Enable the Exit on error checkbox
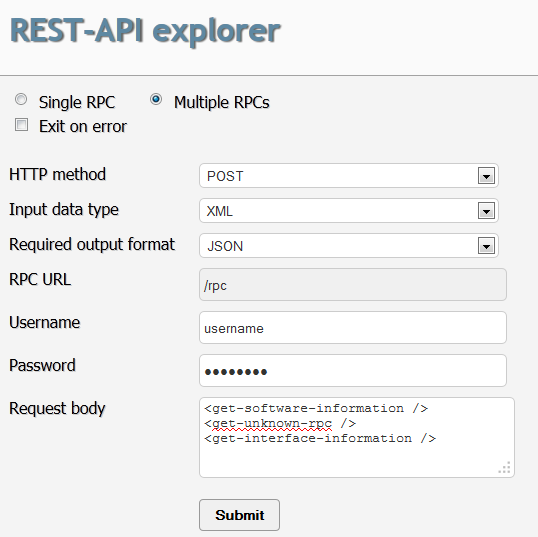This screenshot has height=537, width=538. (21, 125)
